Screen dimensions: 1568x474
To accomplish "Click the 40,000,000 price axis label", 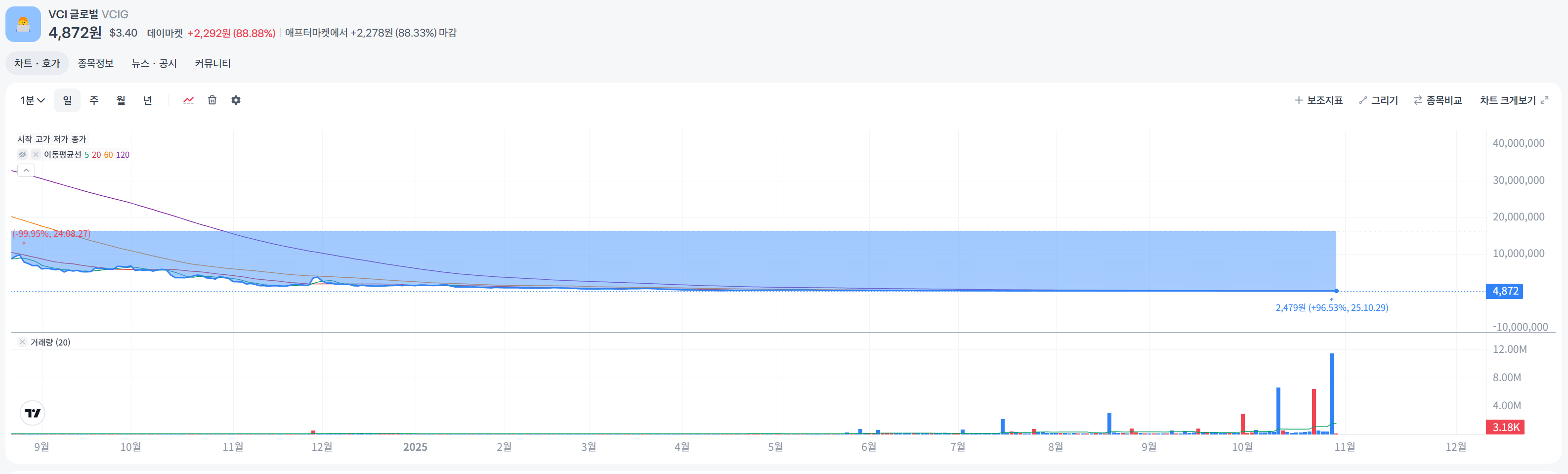I will pos(1518,143).
